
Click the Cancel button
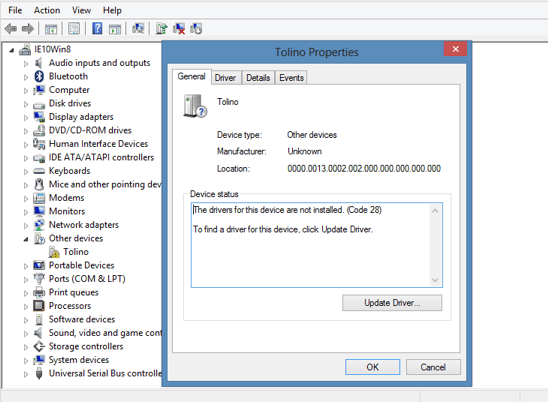pyautogui.click(x=433, y=367)
